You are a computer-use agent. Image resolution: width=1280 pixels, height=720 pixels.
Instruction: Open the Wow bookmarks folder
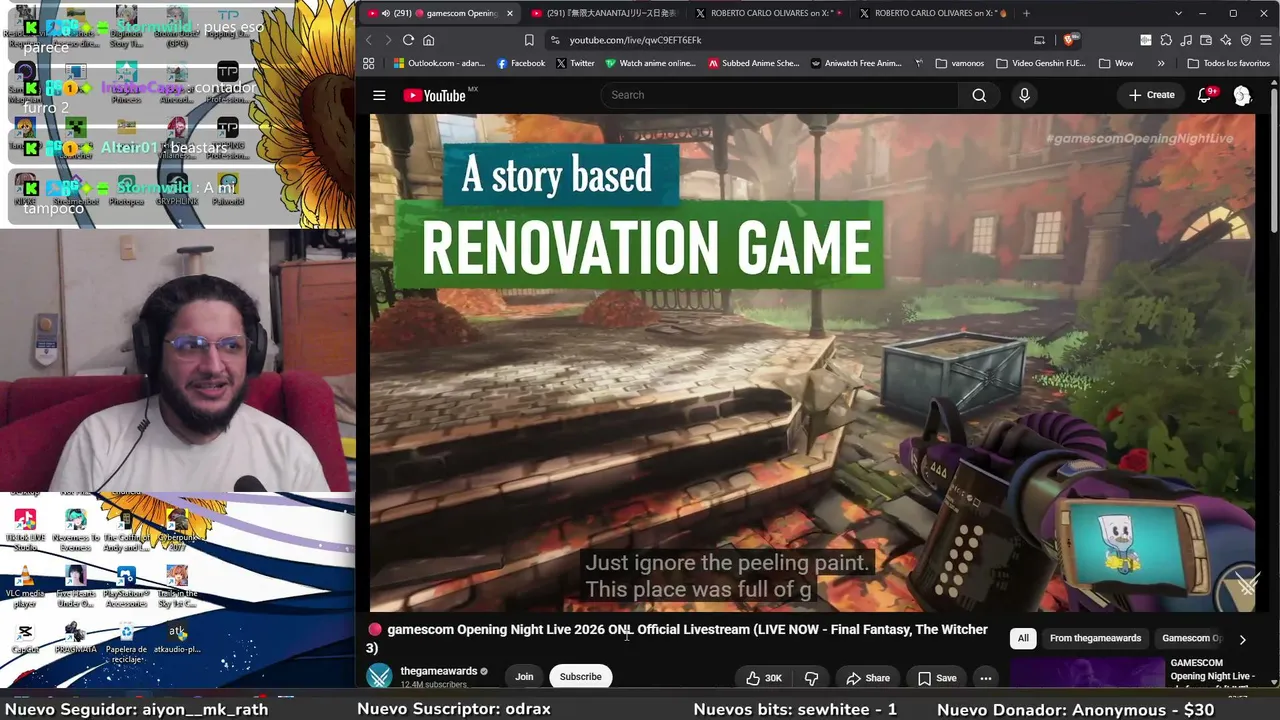(x=1115, y=63)
